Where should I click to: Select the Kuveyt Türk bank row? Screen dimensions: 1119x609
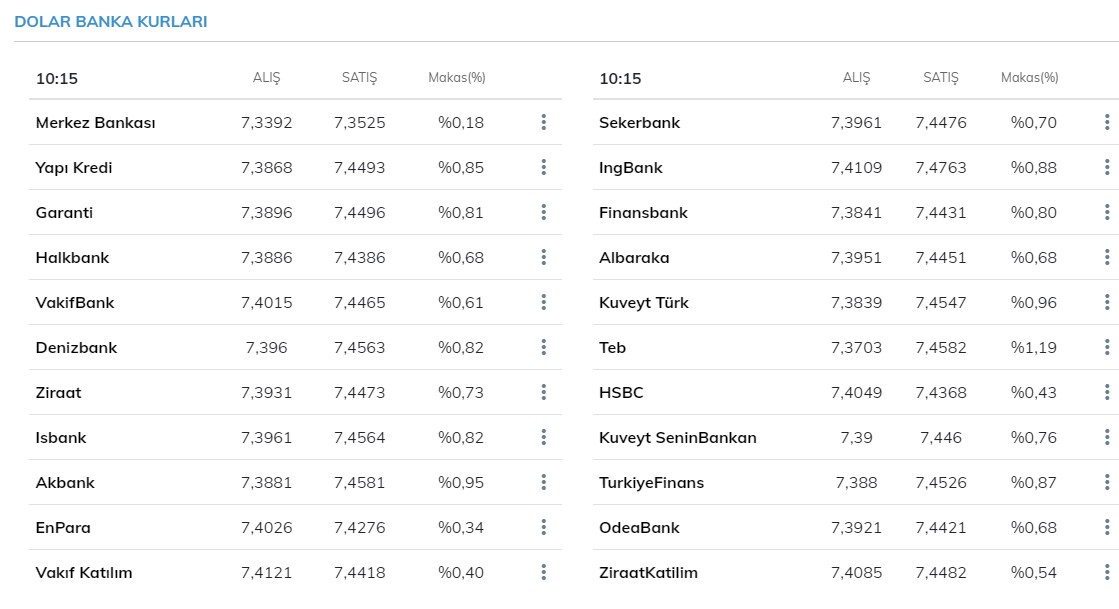coord(643,302)
